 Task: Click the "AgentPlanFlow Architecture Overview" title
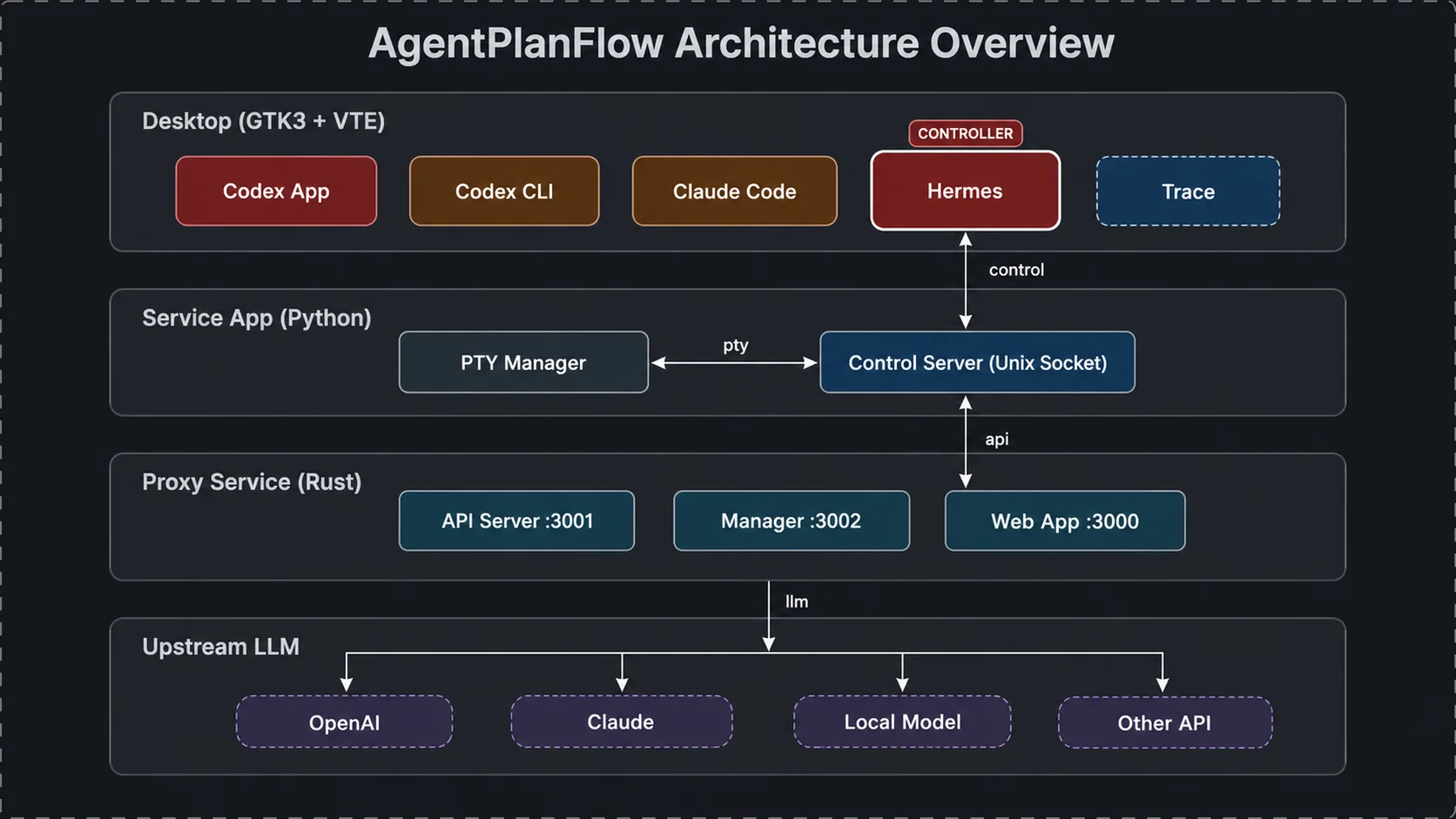741,43
